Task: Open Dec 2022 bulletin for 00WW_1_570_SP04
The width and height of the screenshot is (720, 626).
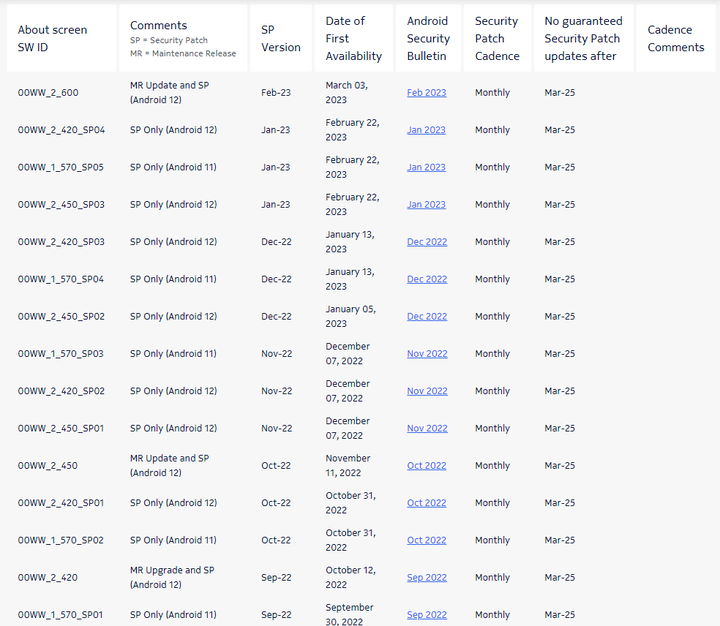Action: tap(427, 279)
